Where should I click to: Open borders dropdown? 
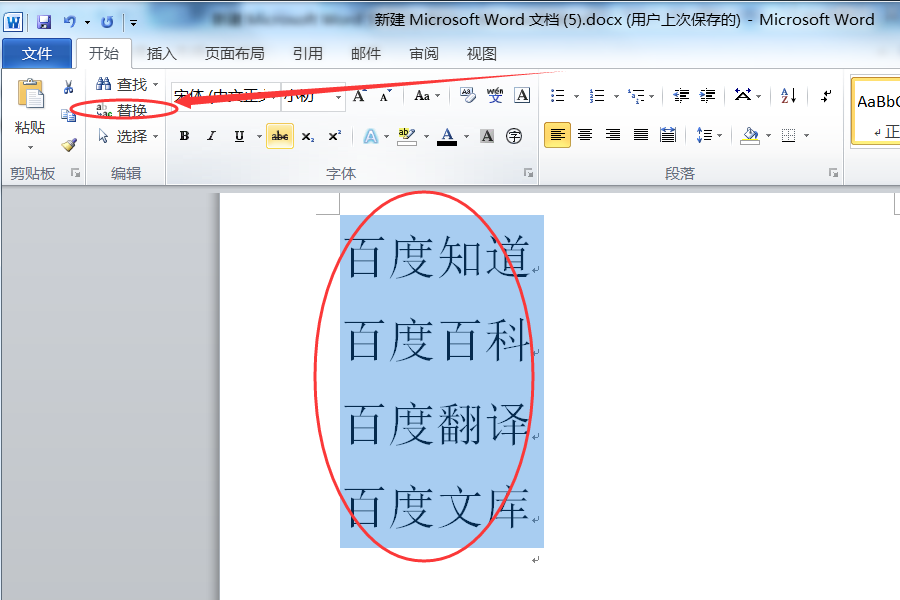click(x=805, y=136)
